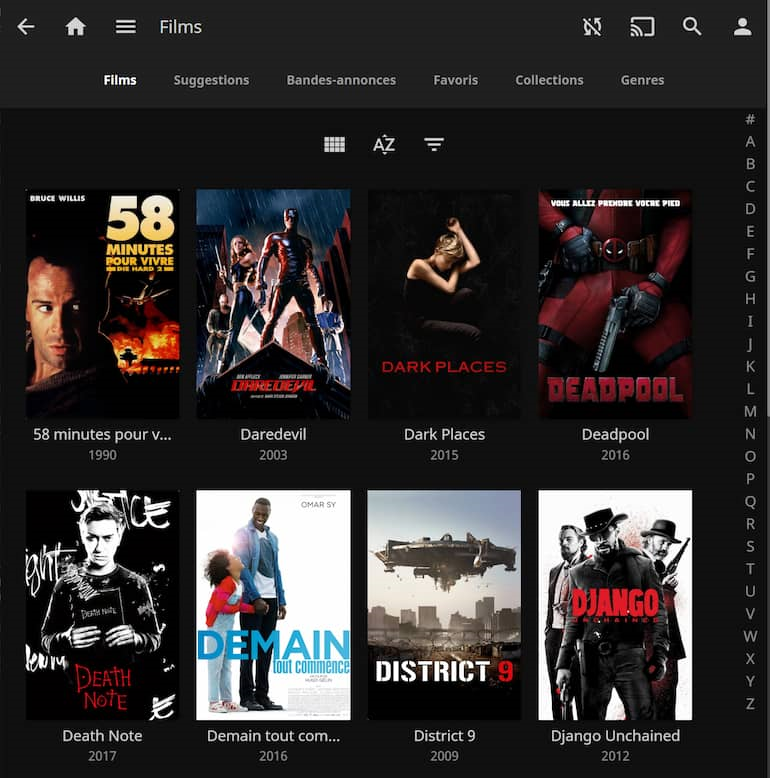This screenshot has width=770, height=778.
Task: Jump to letter M in alphabet index
Action: (750, 411)
